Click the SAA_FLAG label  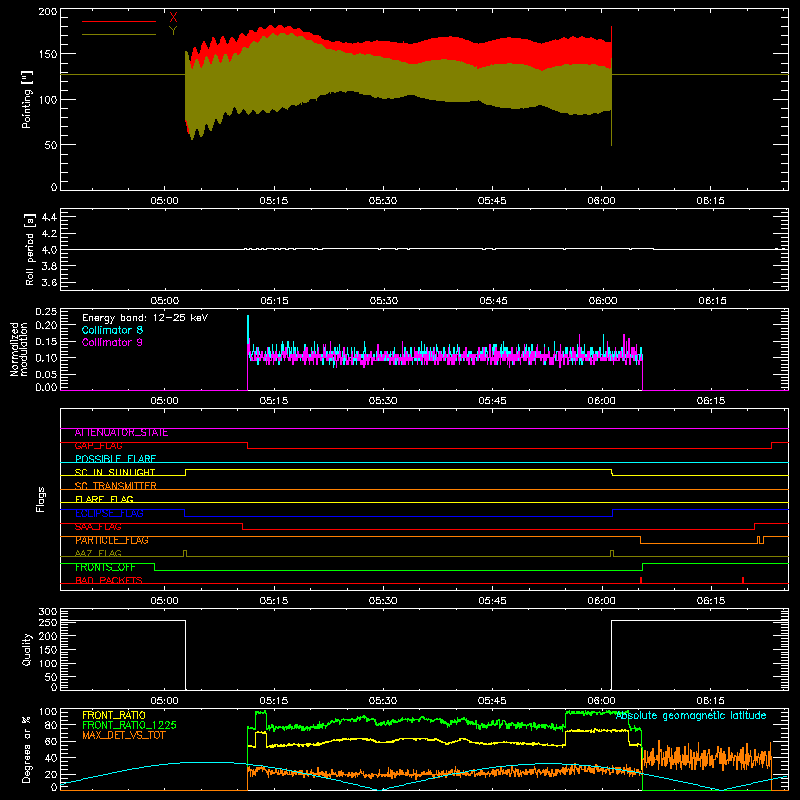pyautogui.click(x=98, y=527)
